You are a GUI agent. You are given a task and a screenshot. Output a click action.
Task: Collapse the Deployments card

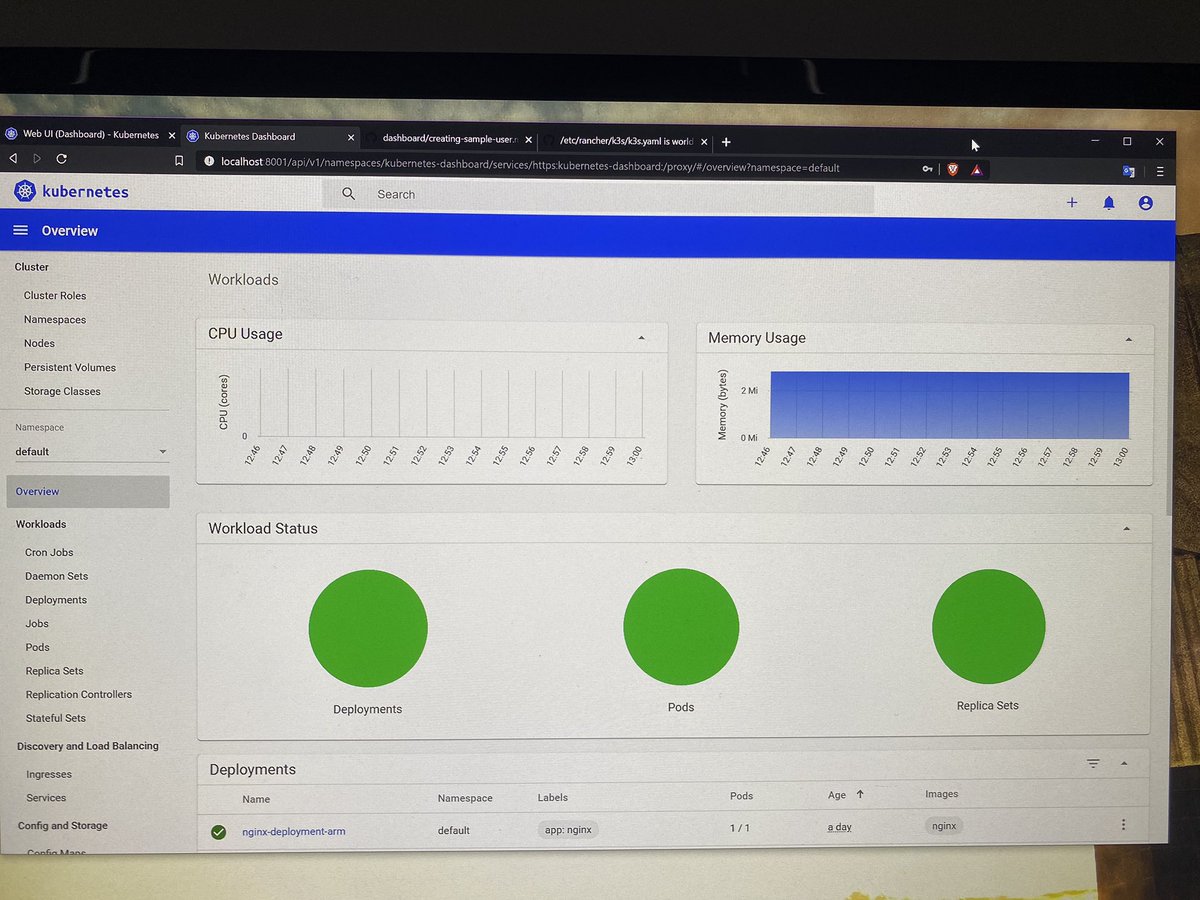coord(1124,764)
